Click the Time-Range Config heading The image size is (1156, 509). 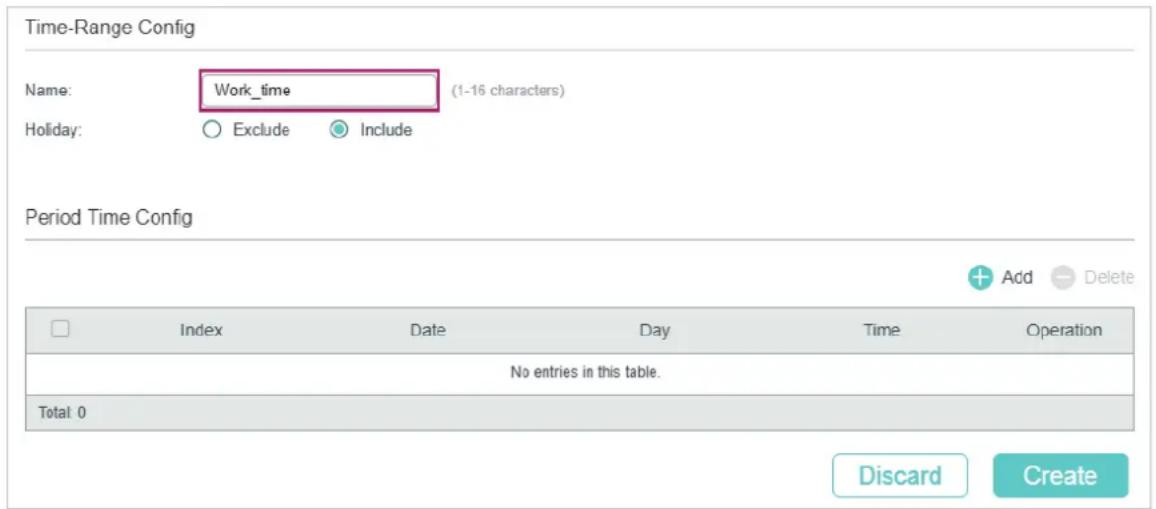click(x=110, y=28)
